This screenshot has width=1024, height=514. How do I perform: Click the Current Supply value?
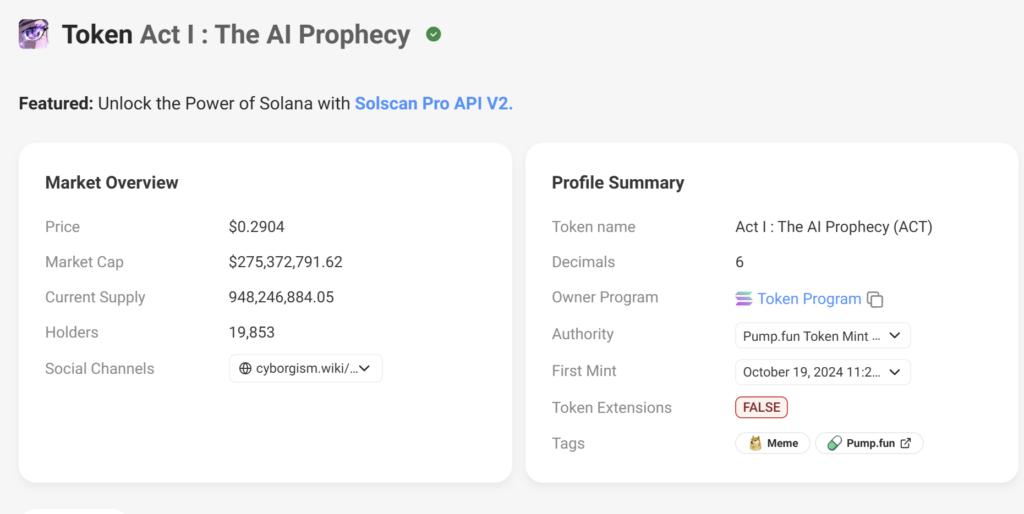tap(281, 297)
